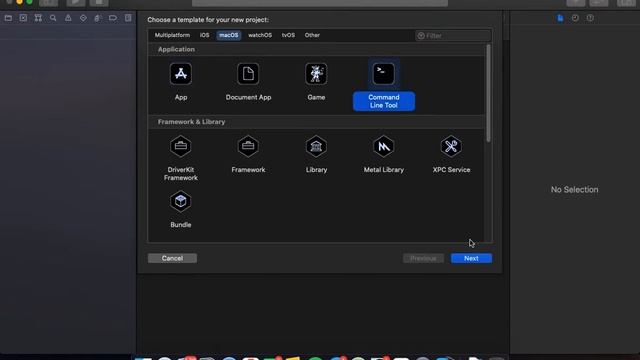Click the Run button in Xcode toolbar
640x360 pixels.
tap(76, 2)
